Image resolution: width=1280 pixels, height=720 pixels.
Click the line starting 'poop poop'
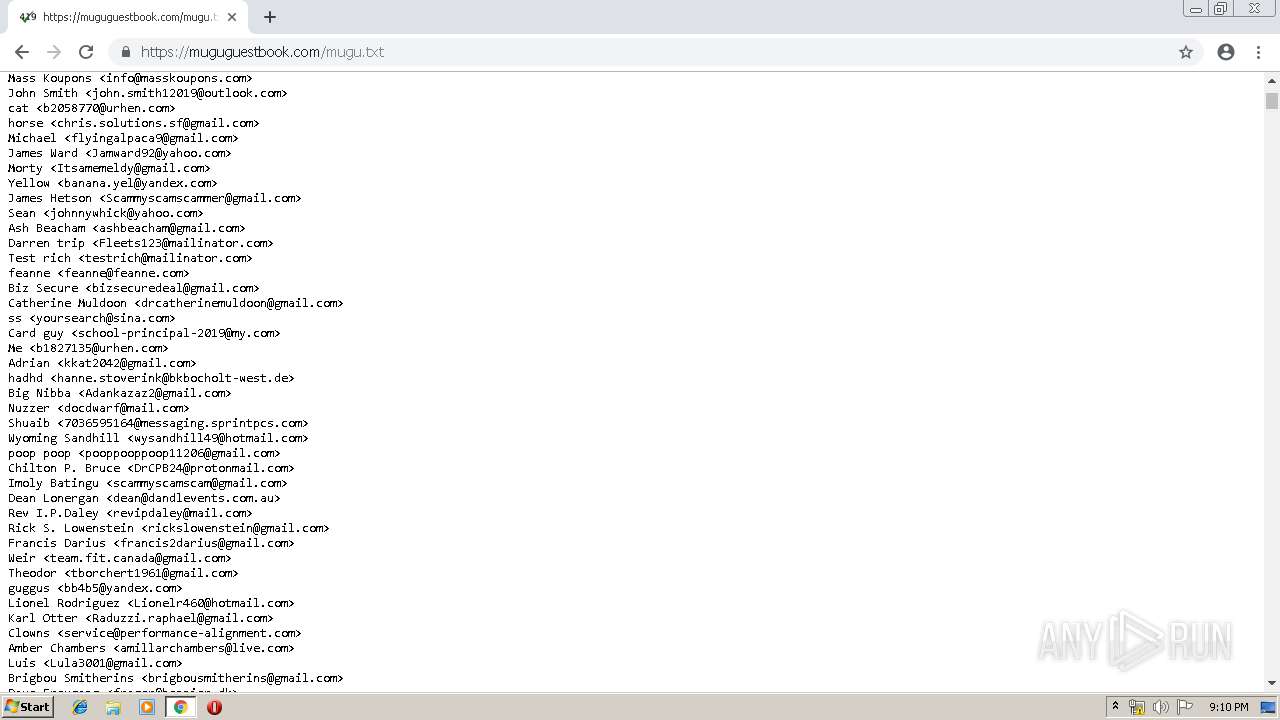pos(144,453)
